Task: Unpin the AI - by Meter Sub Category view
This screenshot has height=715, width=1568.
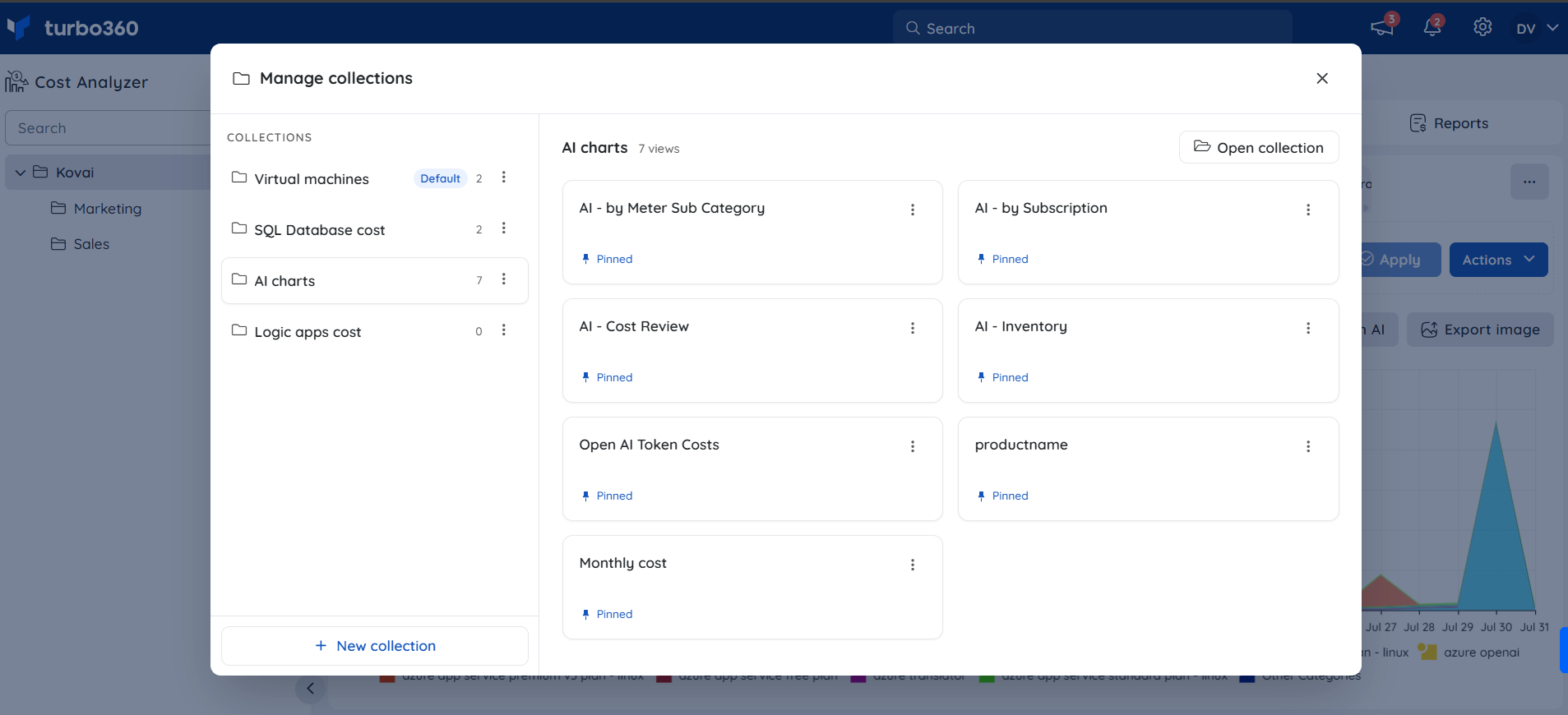Action: [607, 259]
